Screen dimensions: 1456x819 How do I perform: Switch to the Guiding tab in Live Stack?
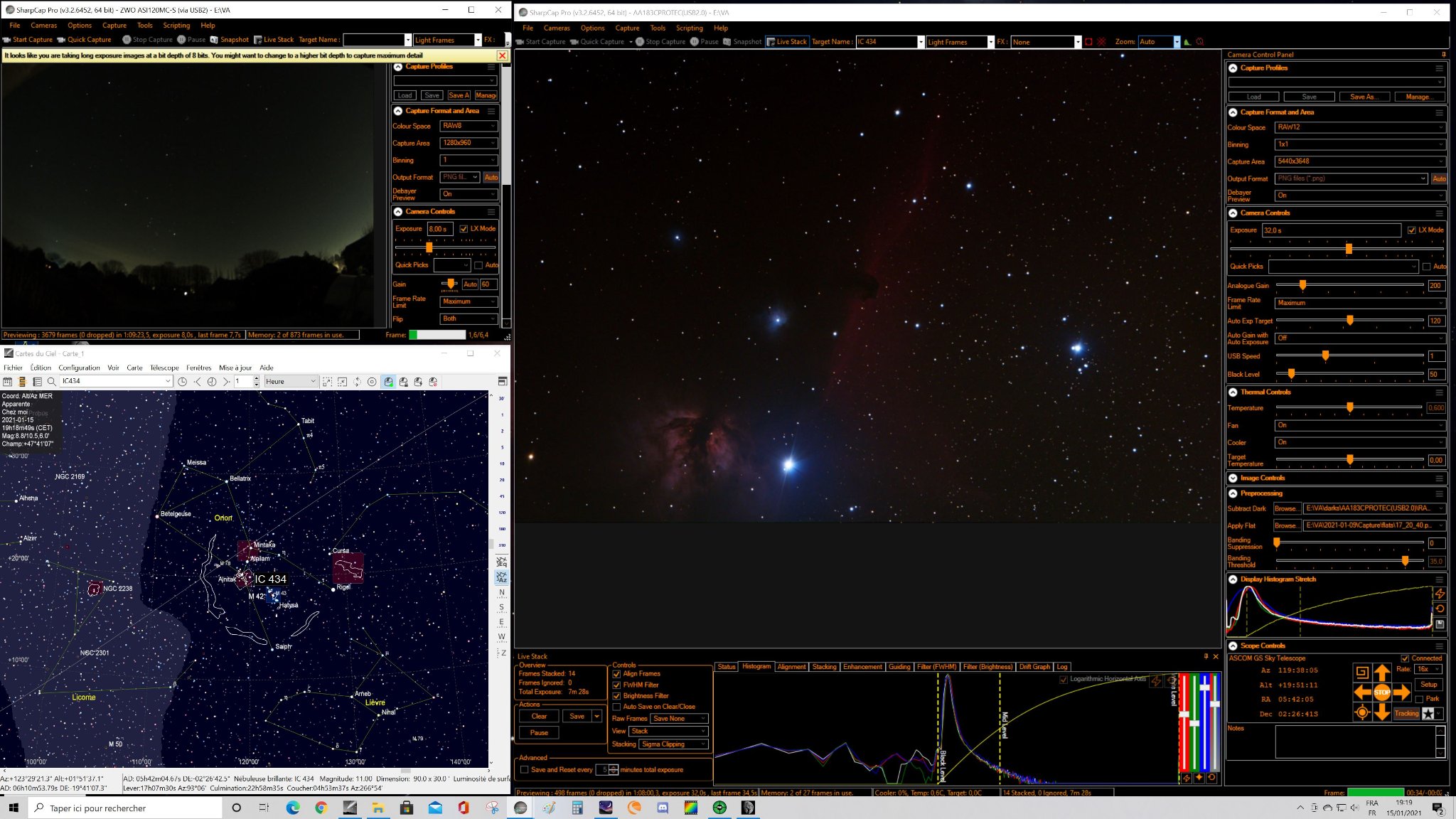(899, 667)
